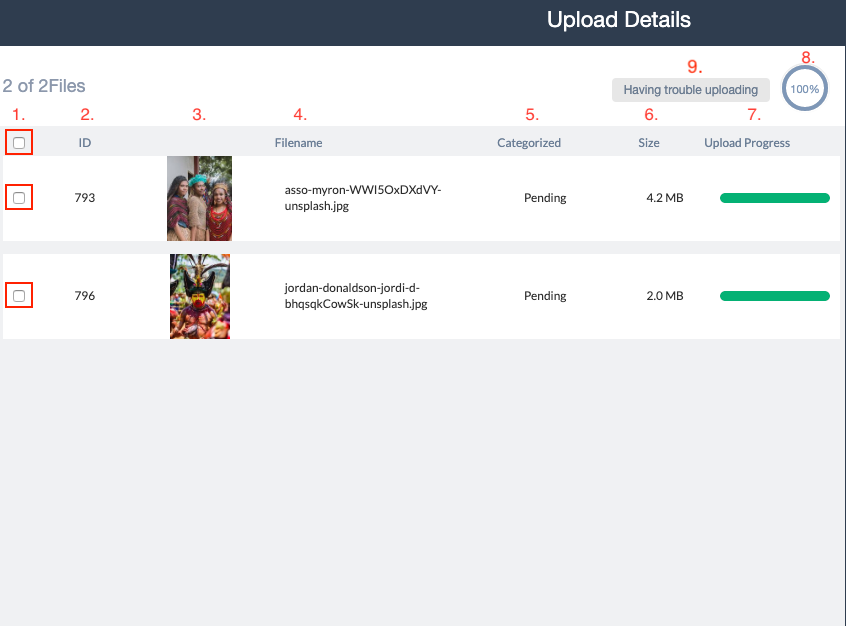846x626 pixels.
Task: Click Pending status of file 793
Action: 545,198
